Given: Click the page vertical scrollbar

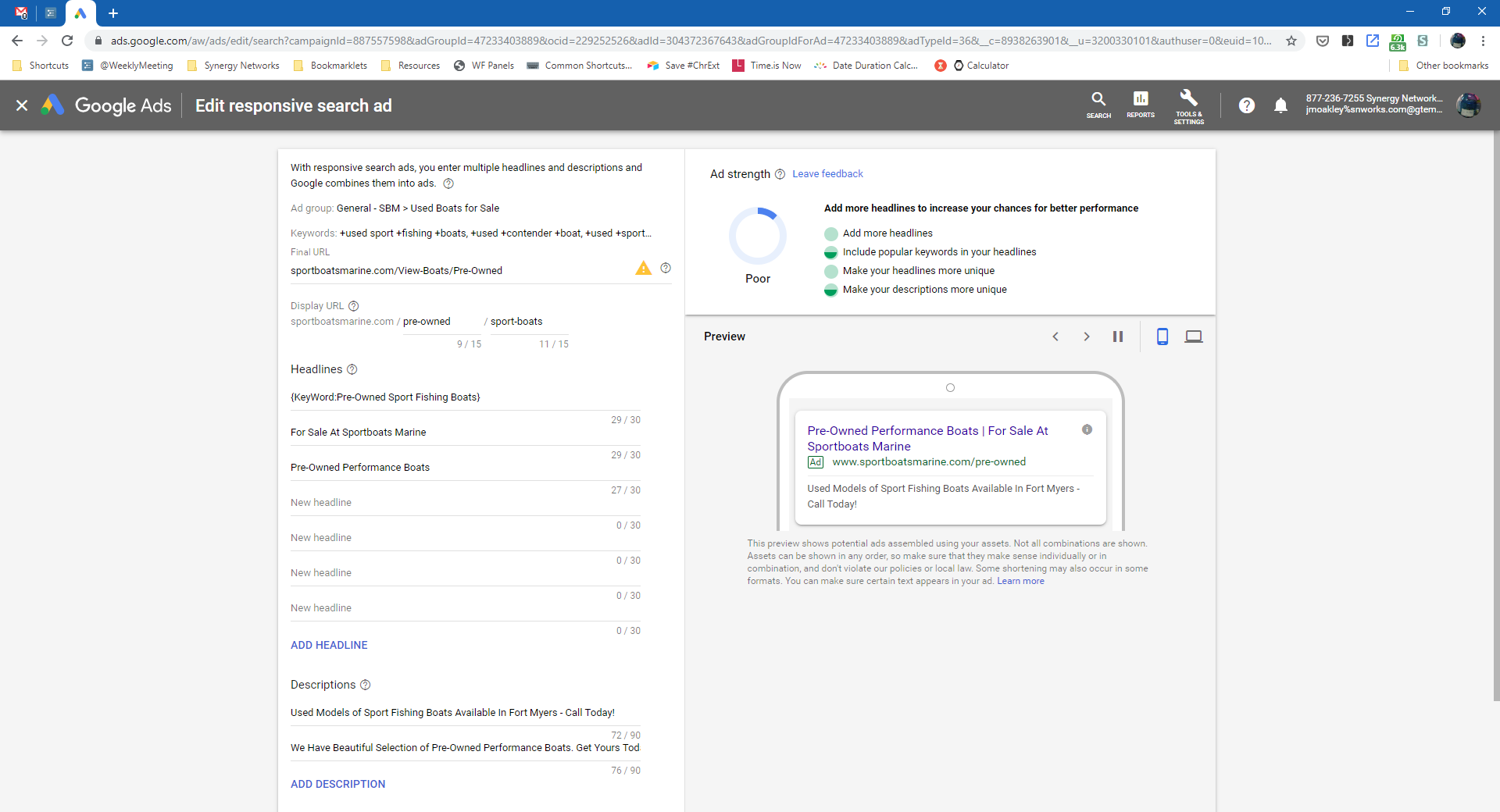Looking at the screenshot, I should tap(1495, 414).
